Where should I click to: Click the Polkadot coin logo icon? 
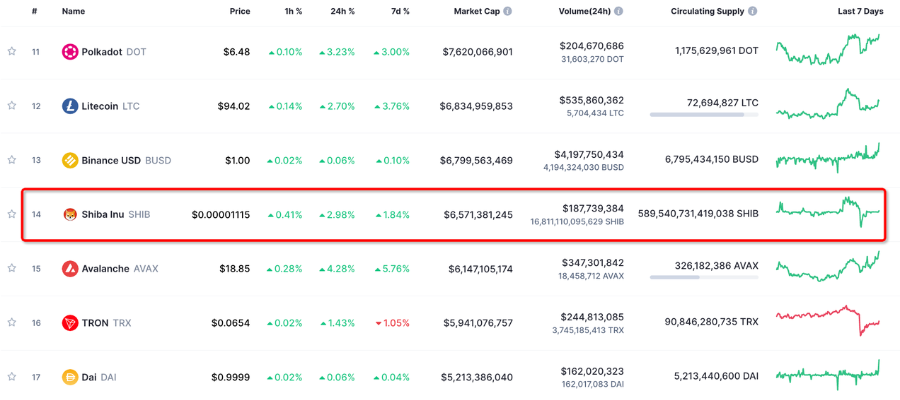(70, 52)
